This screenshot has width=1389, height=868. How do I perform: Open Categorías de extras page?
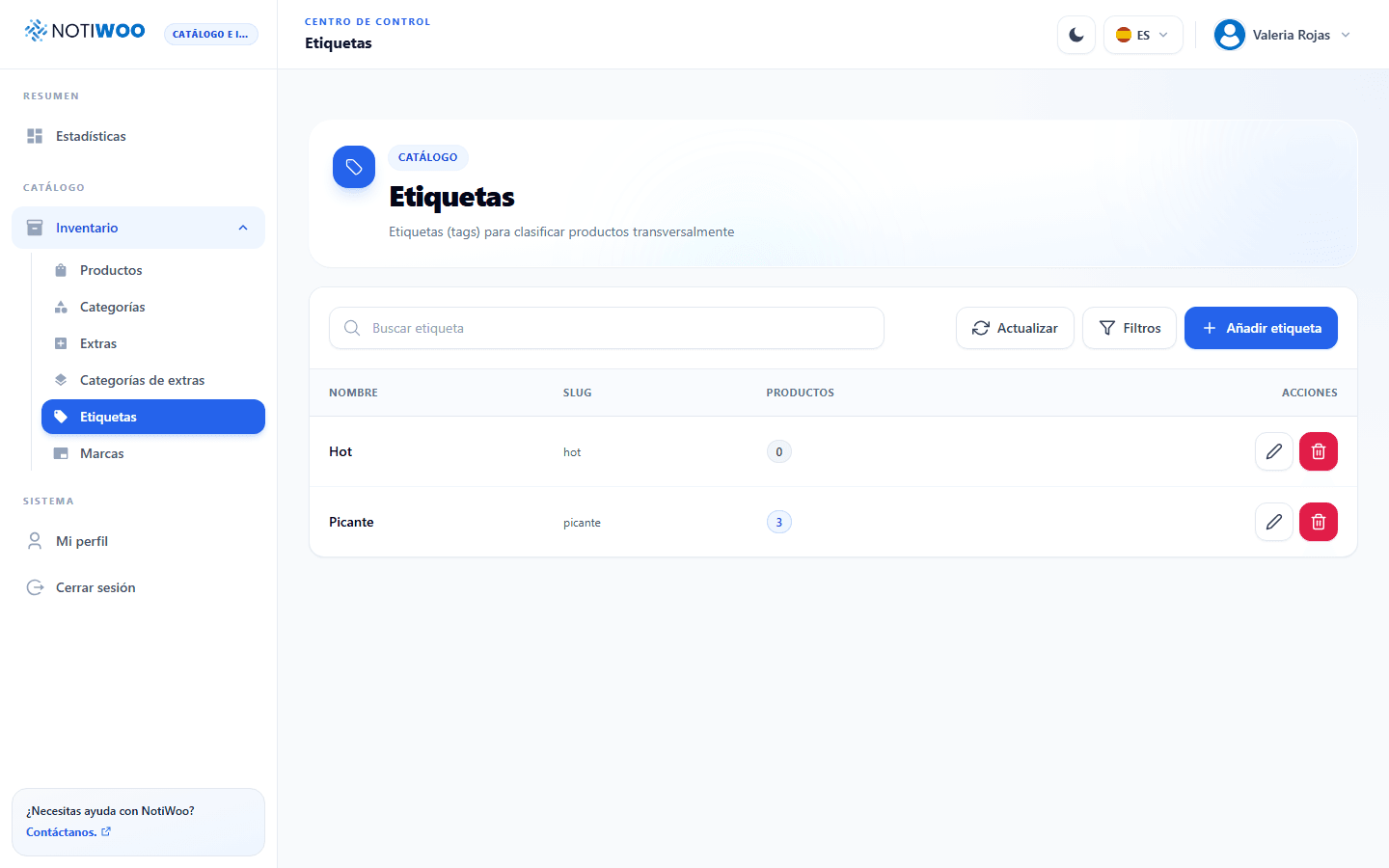coord(153,380)
